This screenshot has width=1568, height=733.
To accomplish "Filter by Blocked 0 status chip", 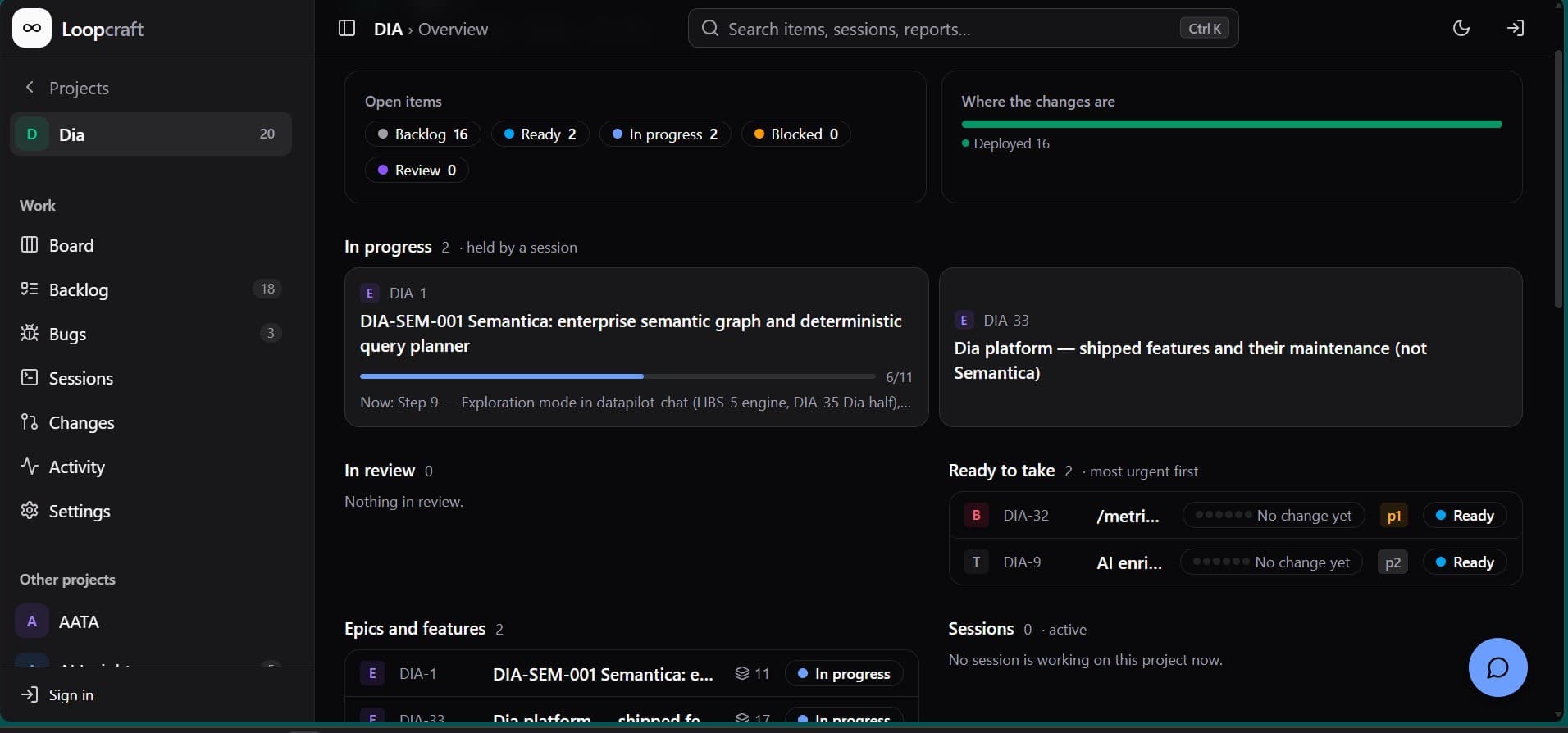I will pyautogui.click(x=796, y=134).
